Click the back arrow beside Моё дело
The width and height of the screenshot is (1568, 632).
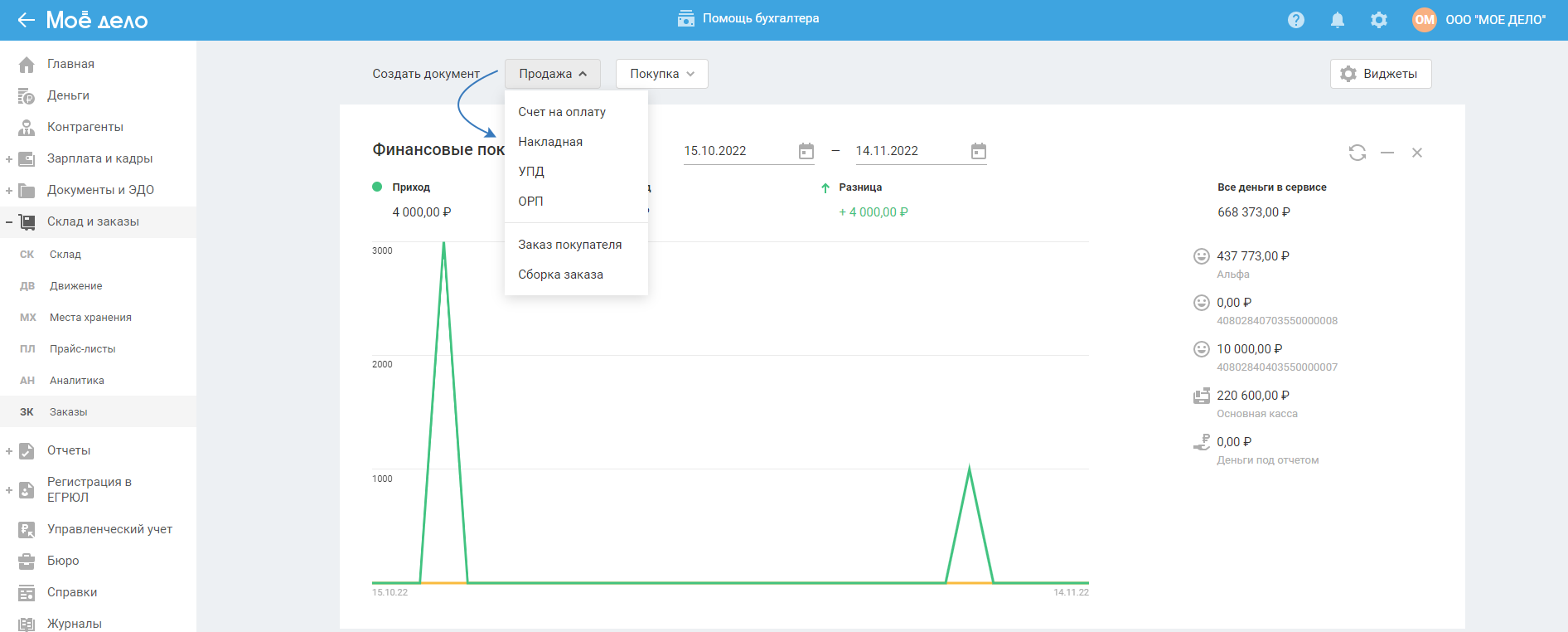[26, 20]
